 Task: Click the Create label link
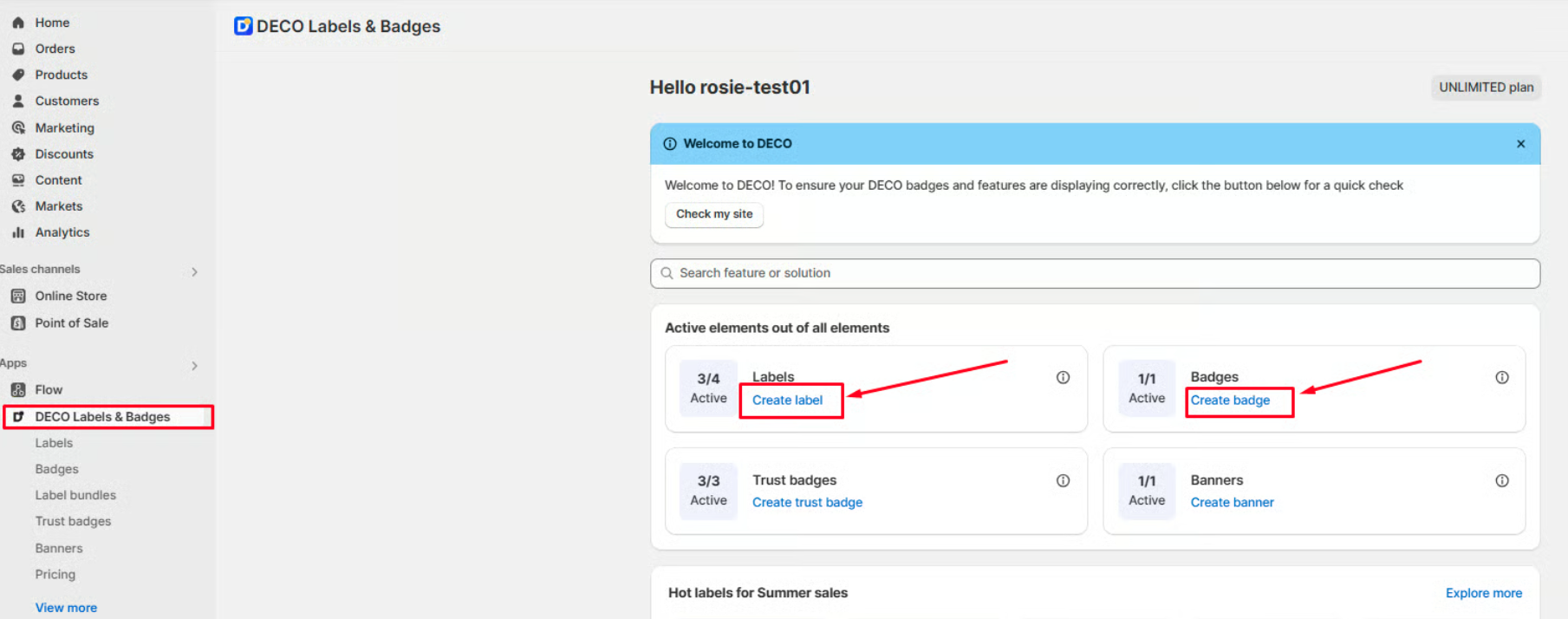(x=787, y=400)
